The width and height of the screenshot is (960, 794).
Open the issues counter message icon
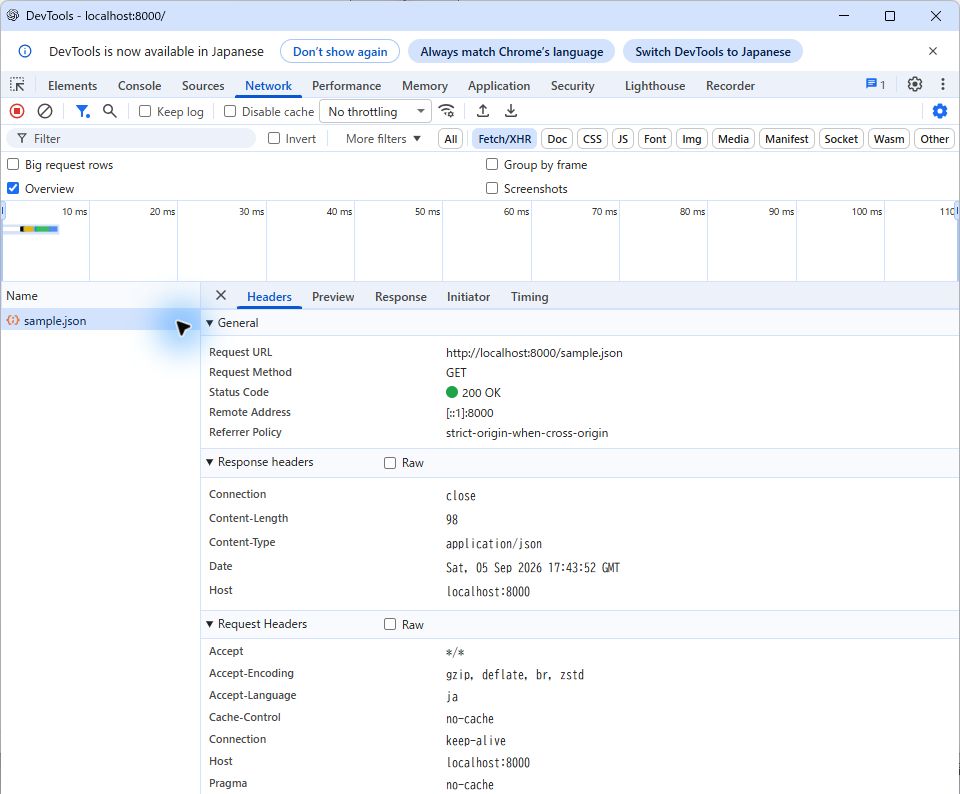click(x=875, y=84)
